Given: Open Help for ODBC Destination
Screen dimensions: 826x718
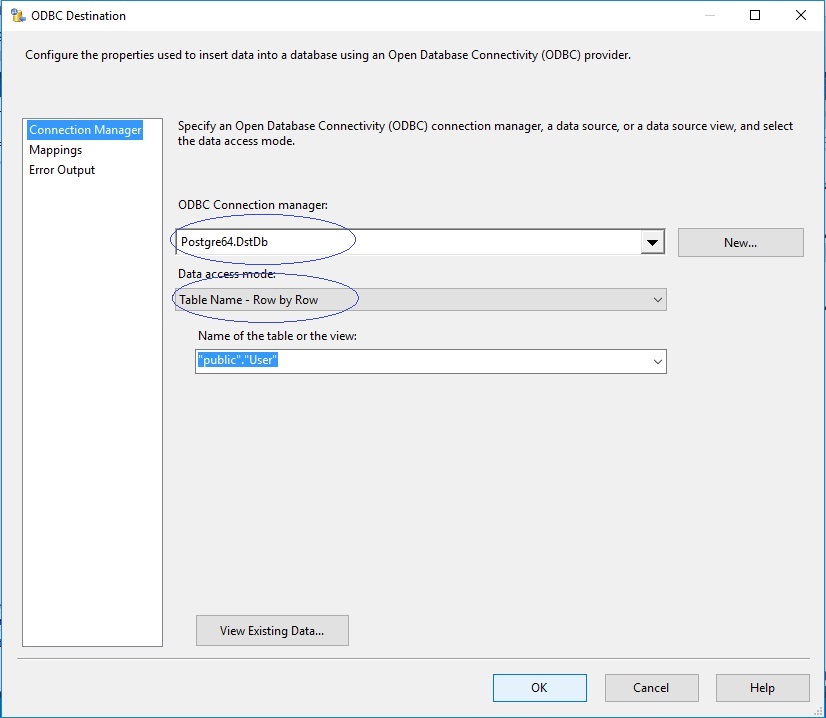Looking at the screenshot, I should pos(762,687).
